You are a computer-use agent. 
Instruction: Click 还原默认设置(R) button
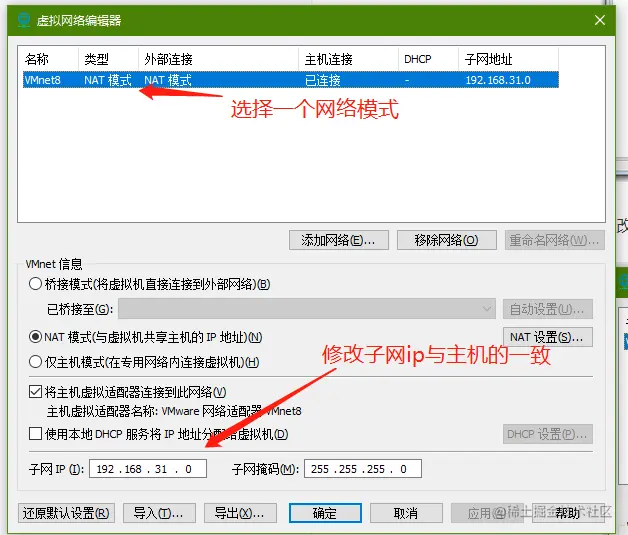point(66,513)
